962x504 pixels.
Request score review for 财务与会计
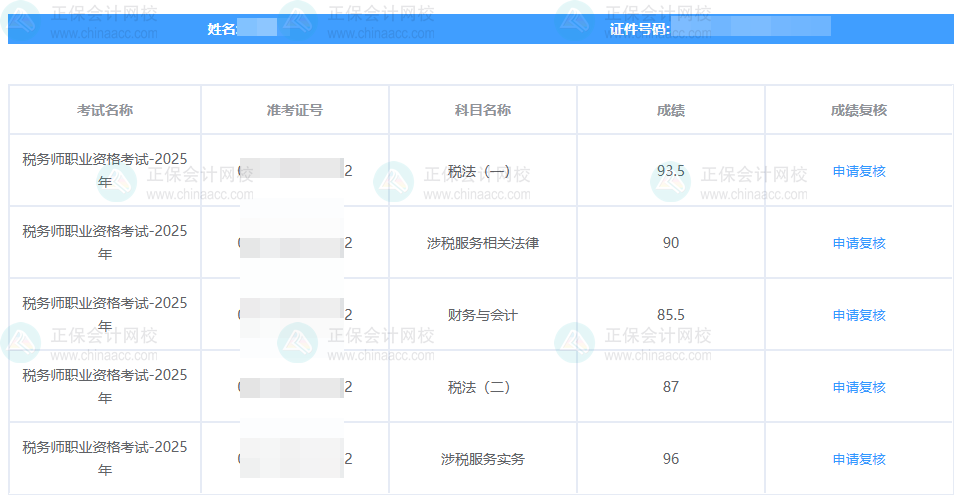859,315
